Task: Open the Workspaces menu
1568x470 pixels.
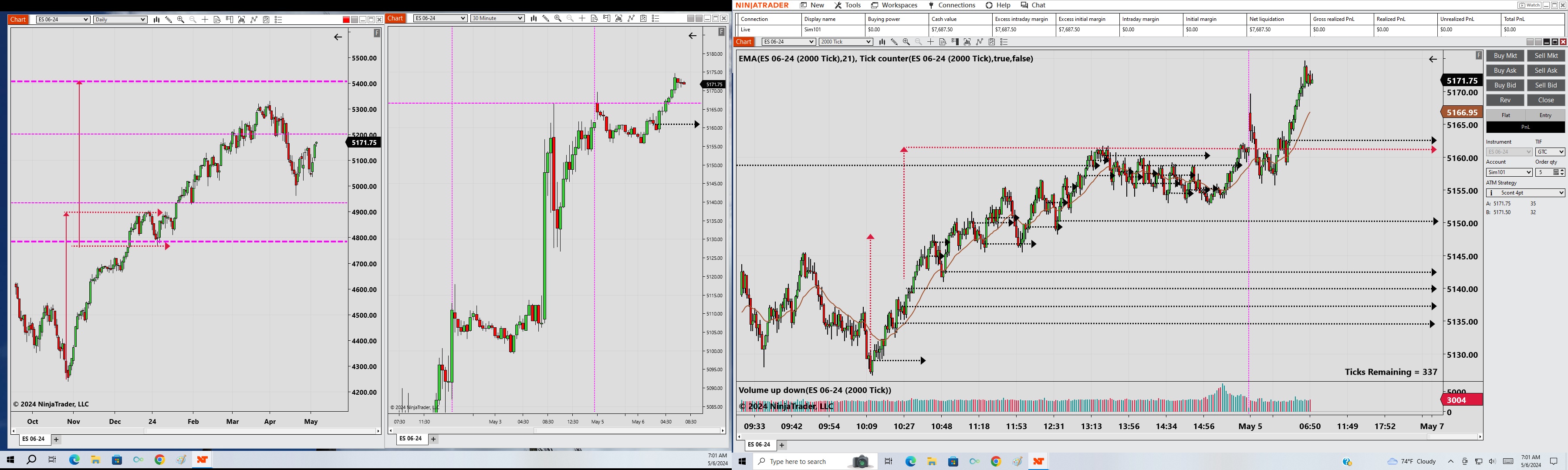Action: pyautogui.click(x=894, y=5)
